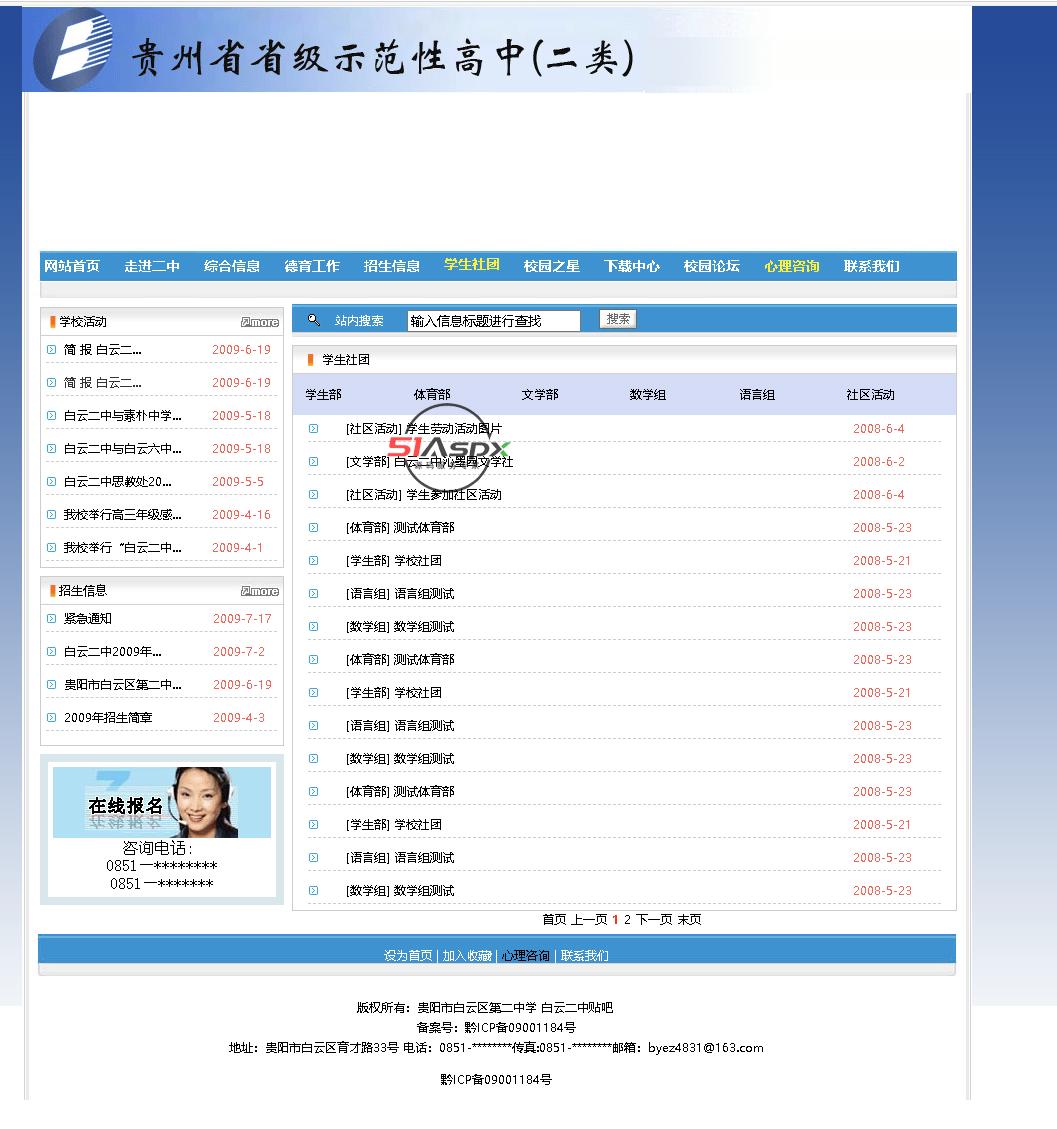Select 学生社团 navigation tab
Viewport: 1057px width, 1129px height.
coord(472,264)
